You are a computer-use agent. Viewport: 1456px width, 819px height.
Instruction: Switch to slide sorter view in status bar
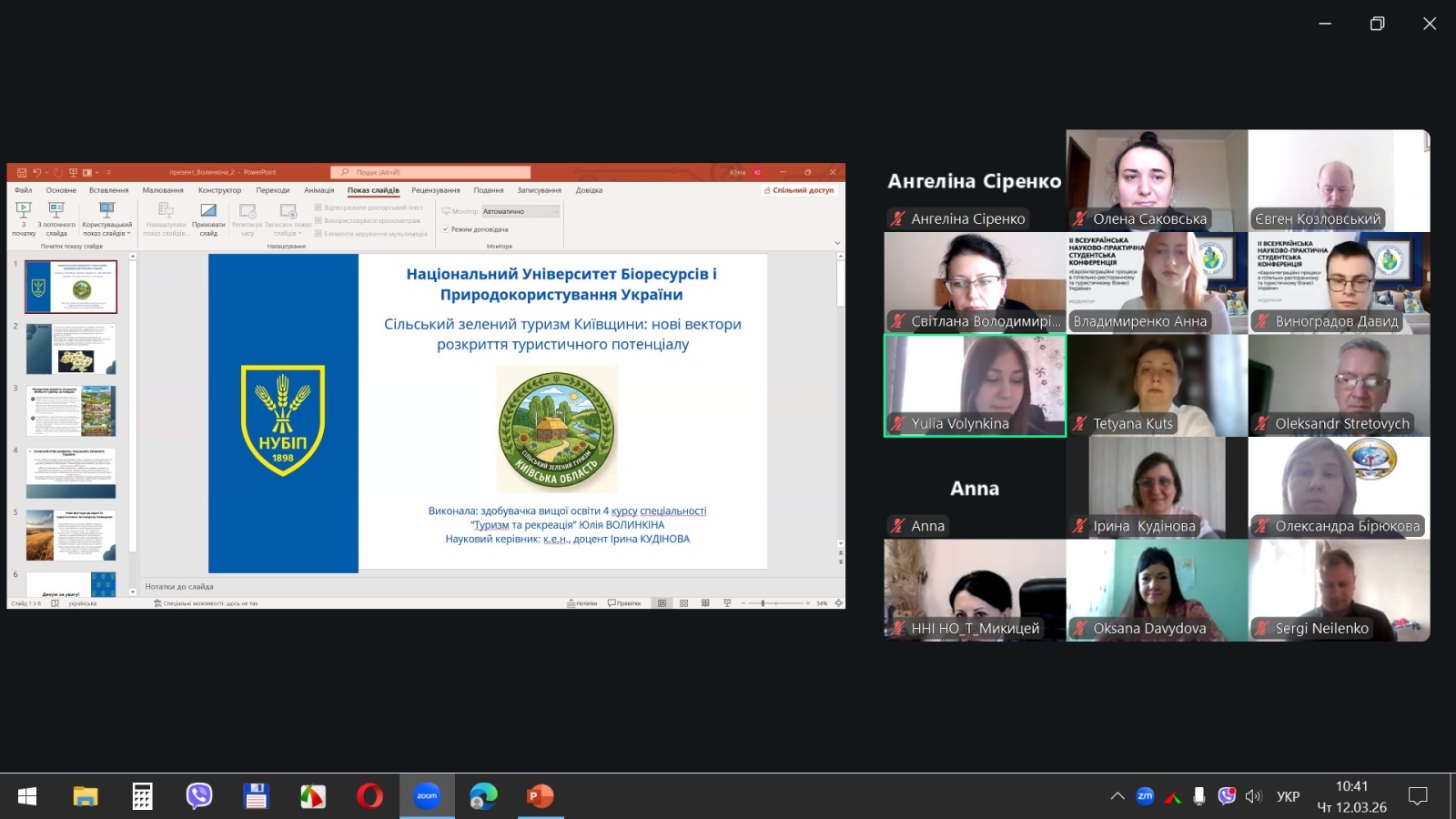click(683, 603)
